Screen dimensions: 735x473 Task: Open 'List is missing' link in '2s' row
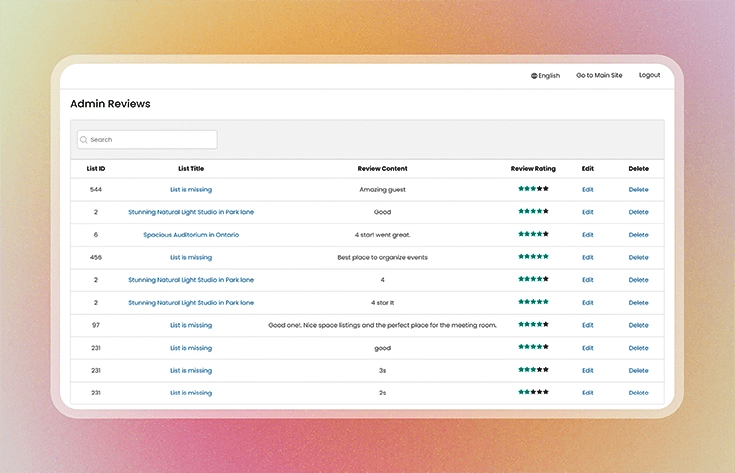coord(191,393)
